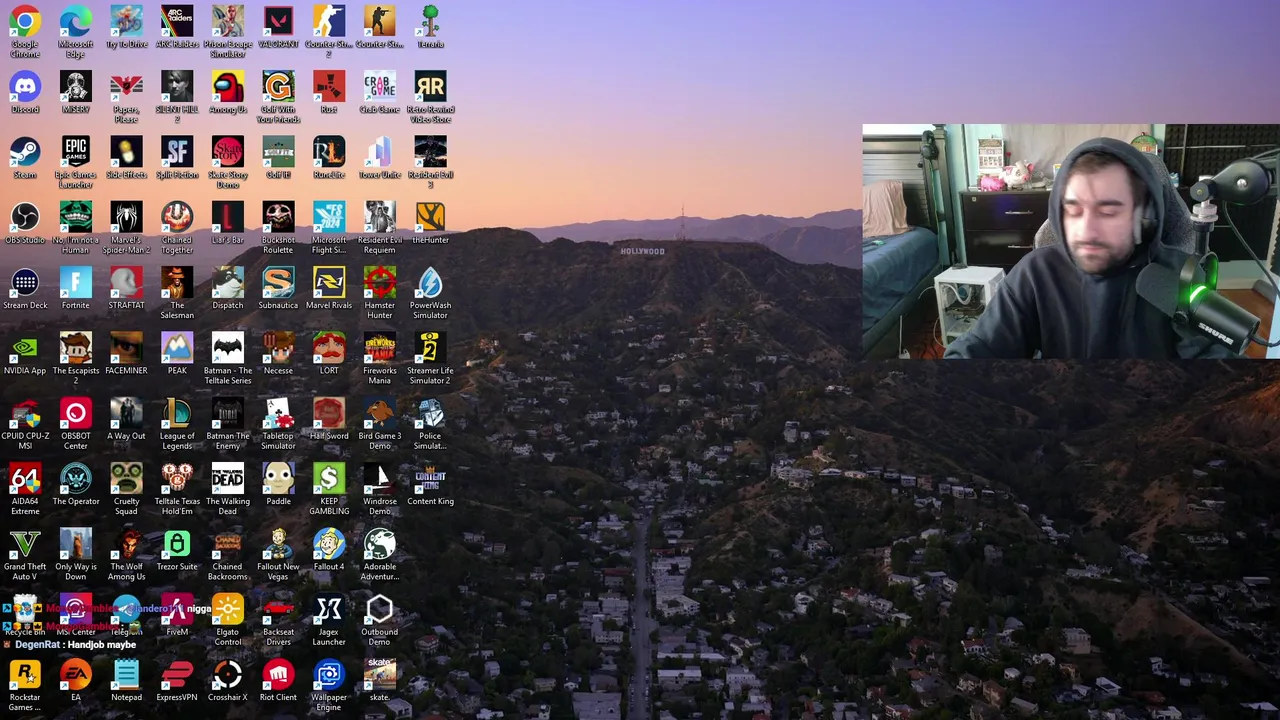Image resolution: width=1280 pixels, height=720 pixels.
Task: Launch Microsoft Flight Simulator 2024 shortcut
Action: pyautogui.click(x=329, y=217)
